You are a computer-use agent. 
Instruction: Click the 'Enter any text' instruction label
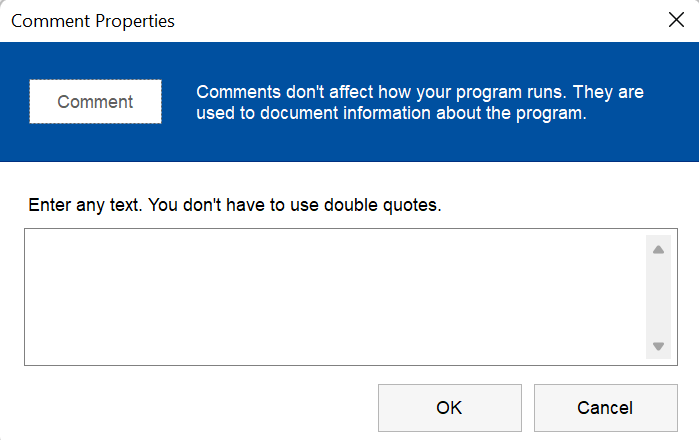click(235, 205)
